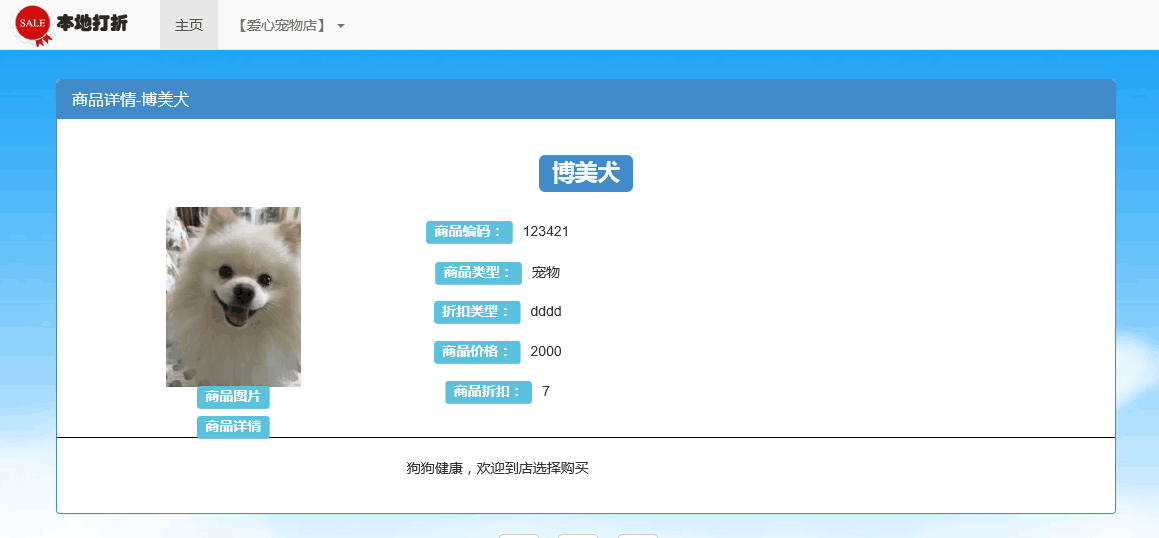Click the 商品详情-博美犬 panel header
This screenshot has width=1159, height=538.
click(x=585, y=100)
